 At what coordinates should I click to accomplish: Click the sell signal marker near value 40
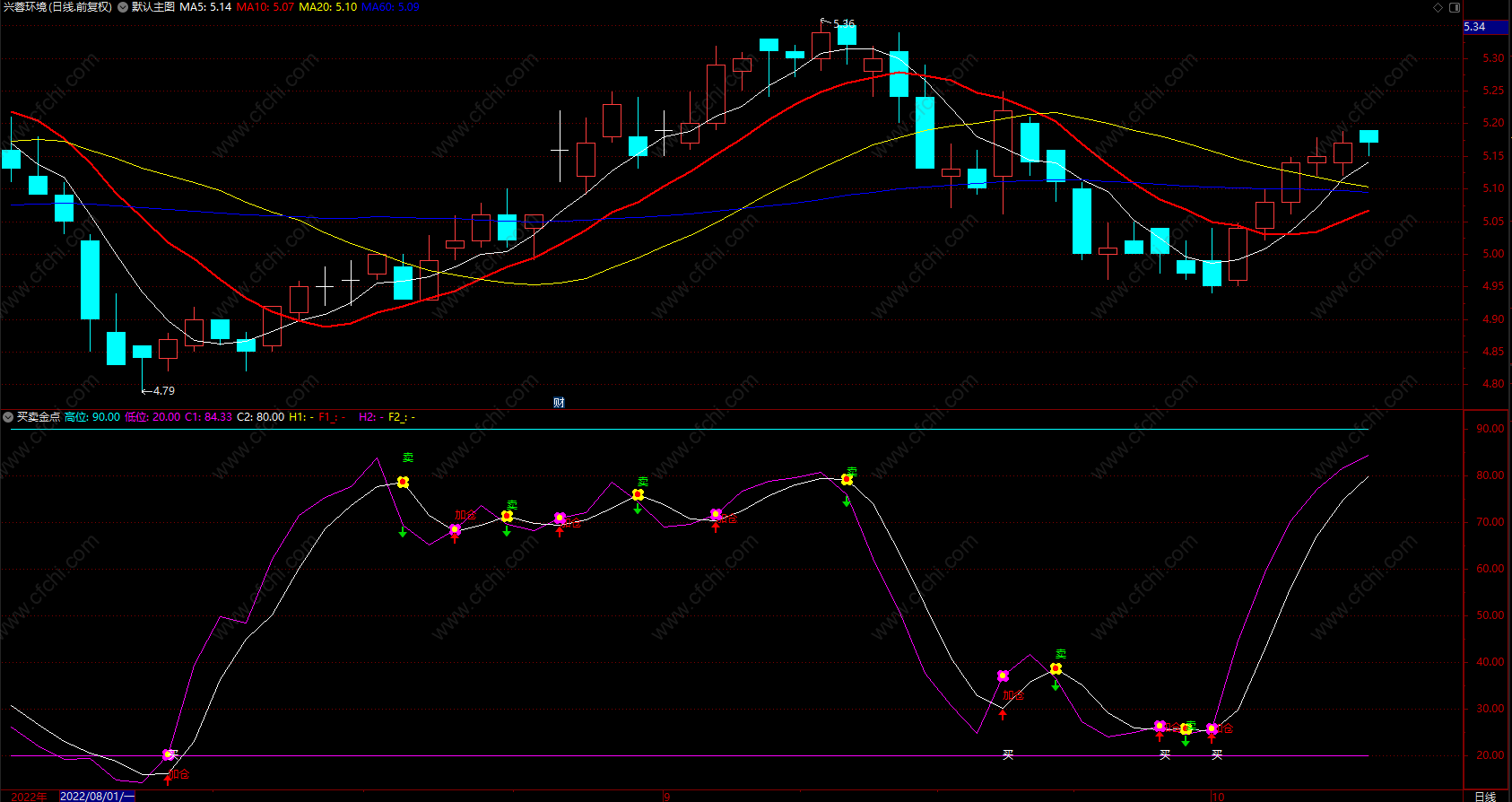[1056, 668]
